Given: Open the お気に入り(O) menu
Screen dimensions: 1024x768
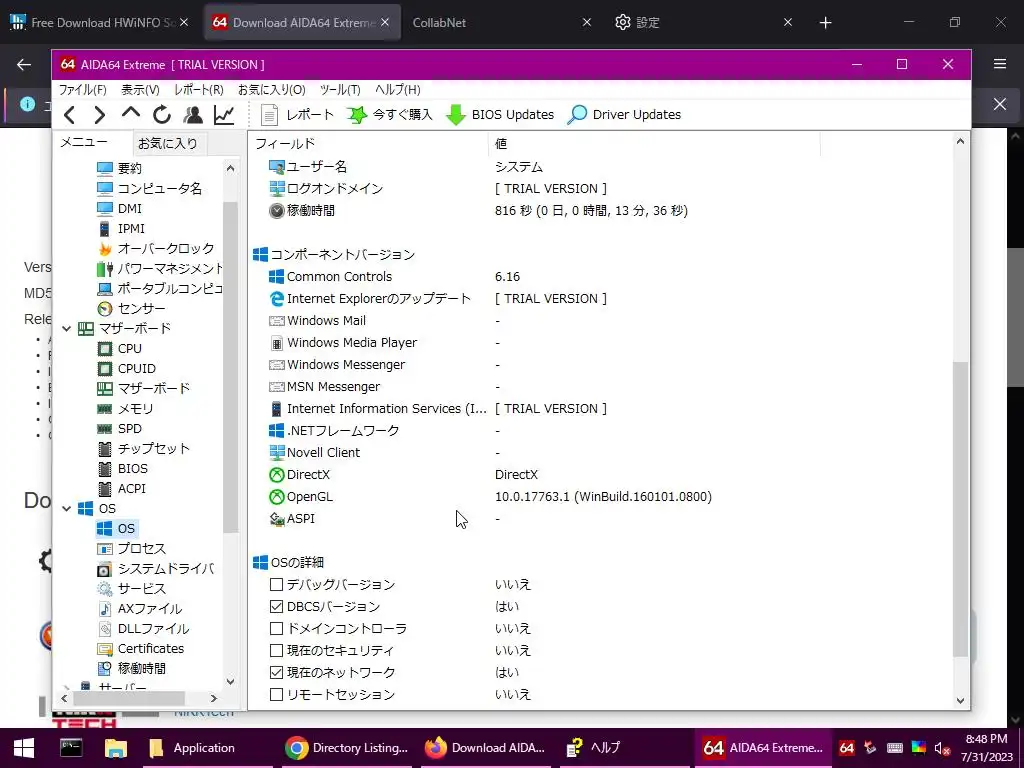Looking at the screenshot, I should (x=272, y=89).
